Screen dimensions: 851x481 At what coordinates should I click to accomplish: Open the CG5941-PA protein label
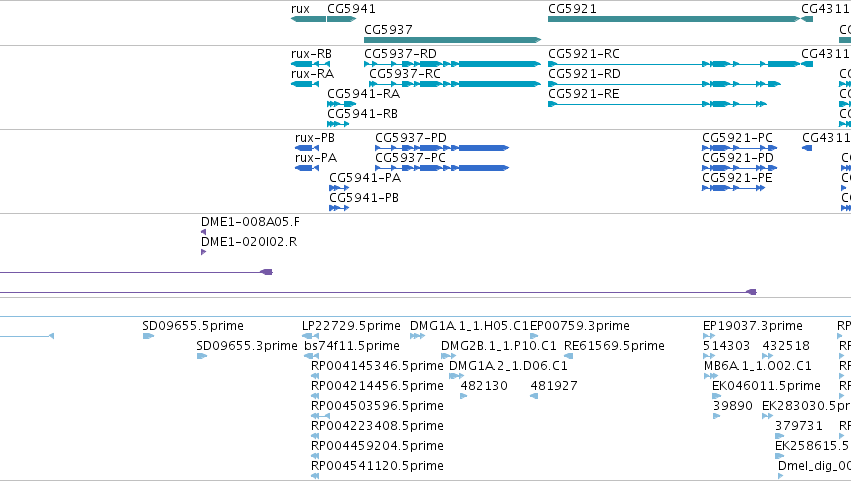(365, 178)
